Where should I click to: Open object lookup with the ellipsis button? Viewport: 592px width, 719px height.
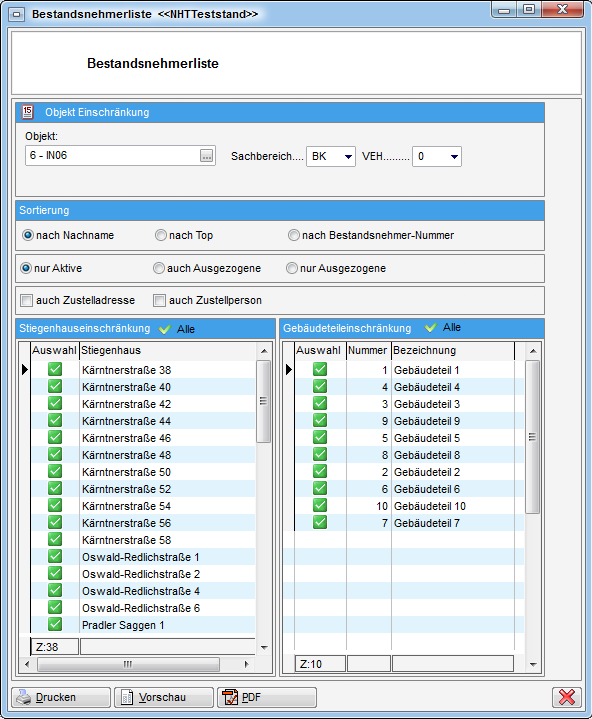pyautogui.click(x=207, y=156)
